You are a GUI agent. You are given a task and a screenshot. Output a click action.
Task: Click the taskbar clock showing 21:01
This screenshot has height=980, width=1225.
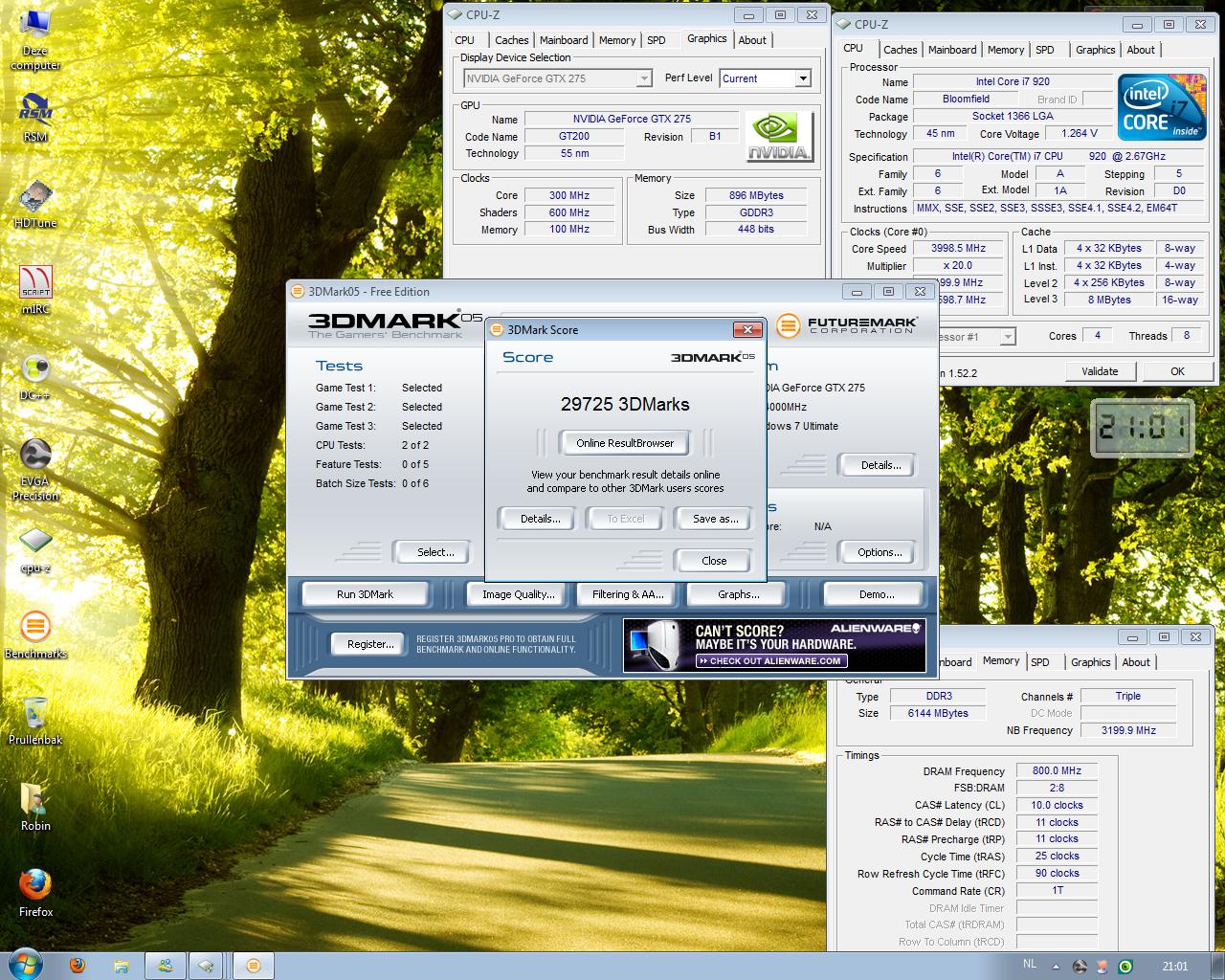click(x=1174, y=966)
